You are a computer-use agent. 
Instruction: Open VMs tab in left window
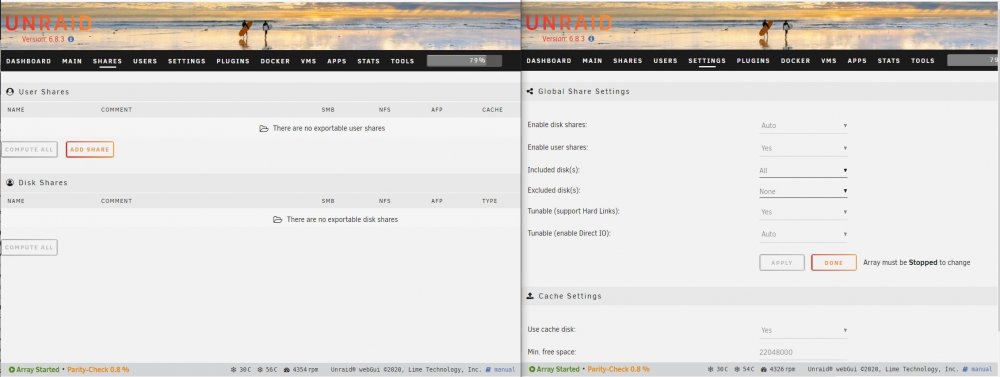tap(309, 61)
